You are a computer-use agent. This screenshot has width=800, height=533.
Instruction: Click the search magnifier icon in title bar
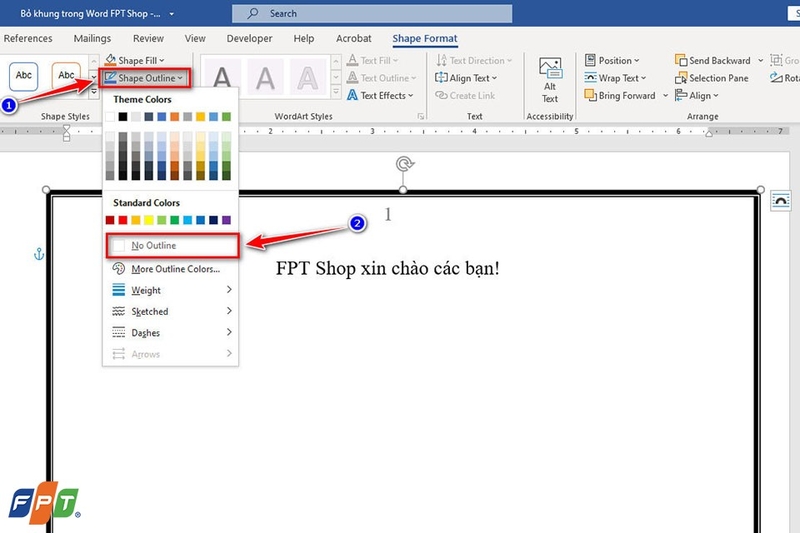(253, 13)
